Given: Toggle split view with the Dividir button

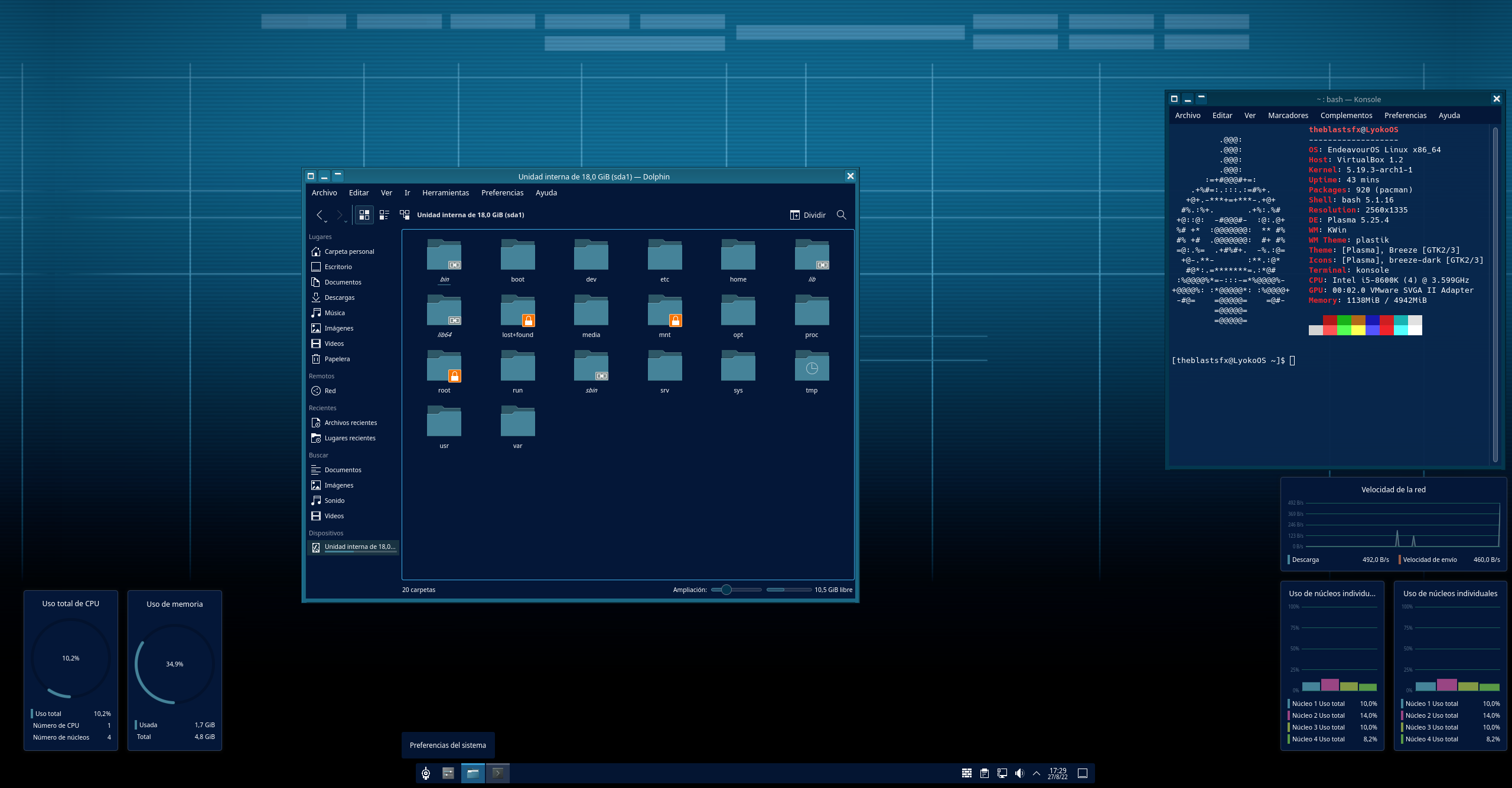Looking at the screenshot, I should pyautogui.click(x=807, y=215).
